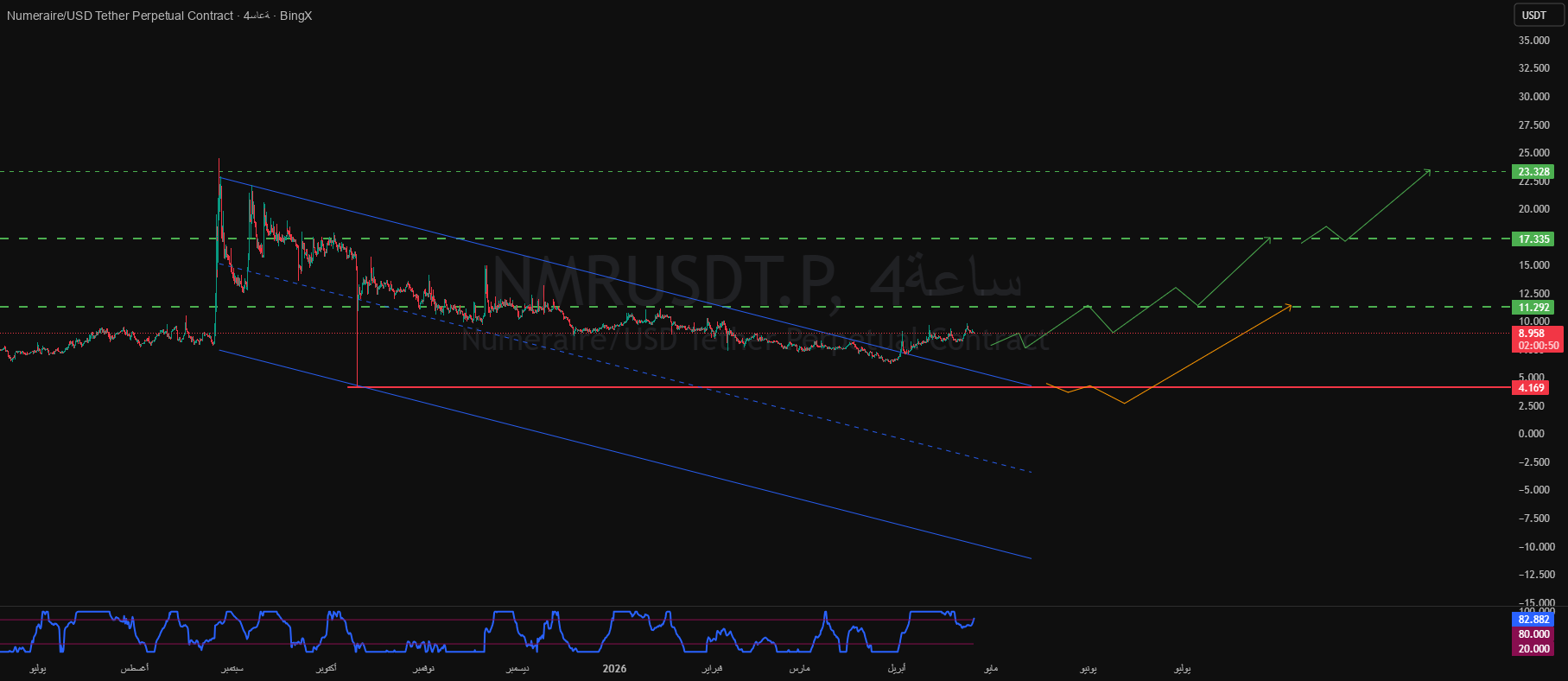This screenshot has width=1568, height=681.
Task: Click the lower blue channel boundary line
Action: (625, 454)
